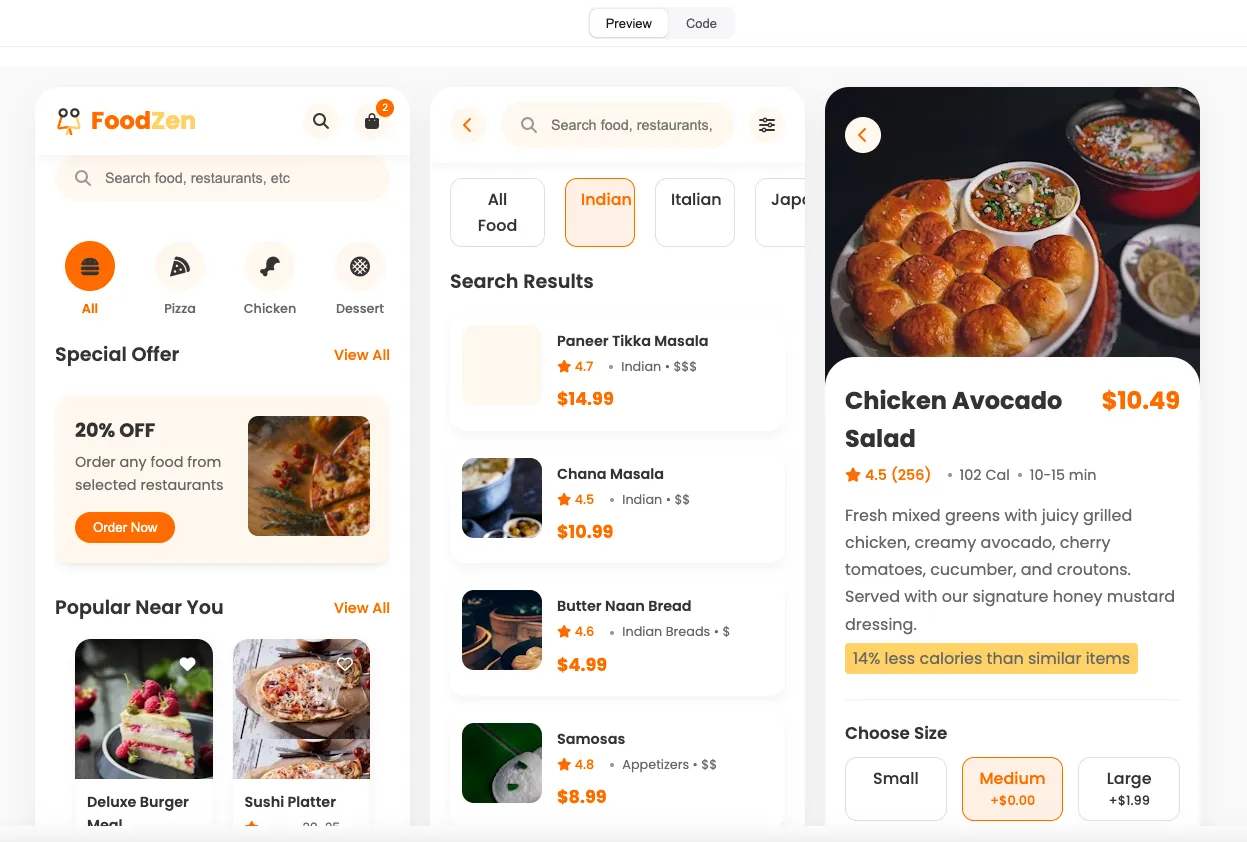Toggle heart on Sushi Platter card

345,665
